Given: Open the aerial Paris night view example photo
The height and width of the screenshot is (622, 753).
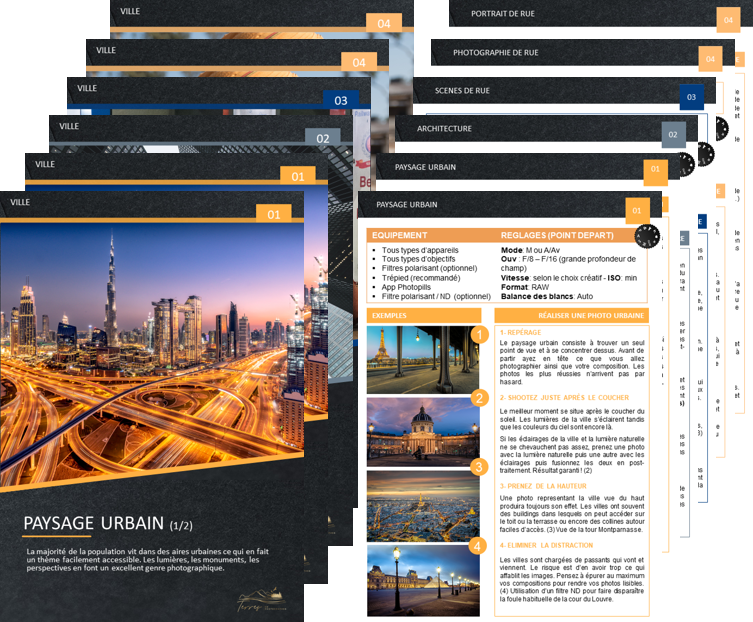Looking at the screenshot, I should click(x=423, y=506).
